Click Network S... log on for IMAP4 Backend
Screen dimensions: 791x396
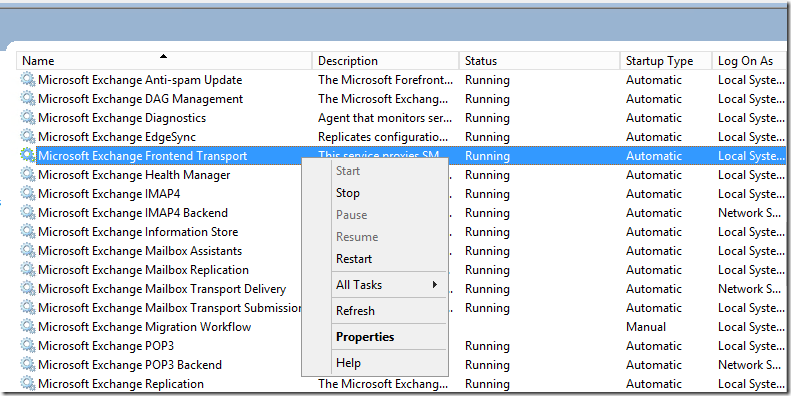pos(750,213)
